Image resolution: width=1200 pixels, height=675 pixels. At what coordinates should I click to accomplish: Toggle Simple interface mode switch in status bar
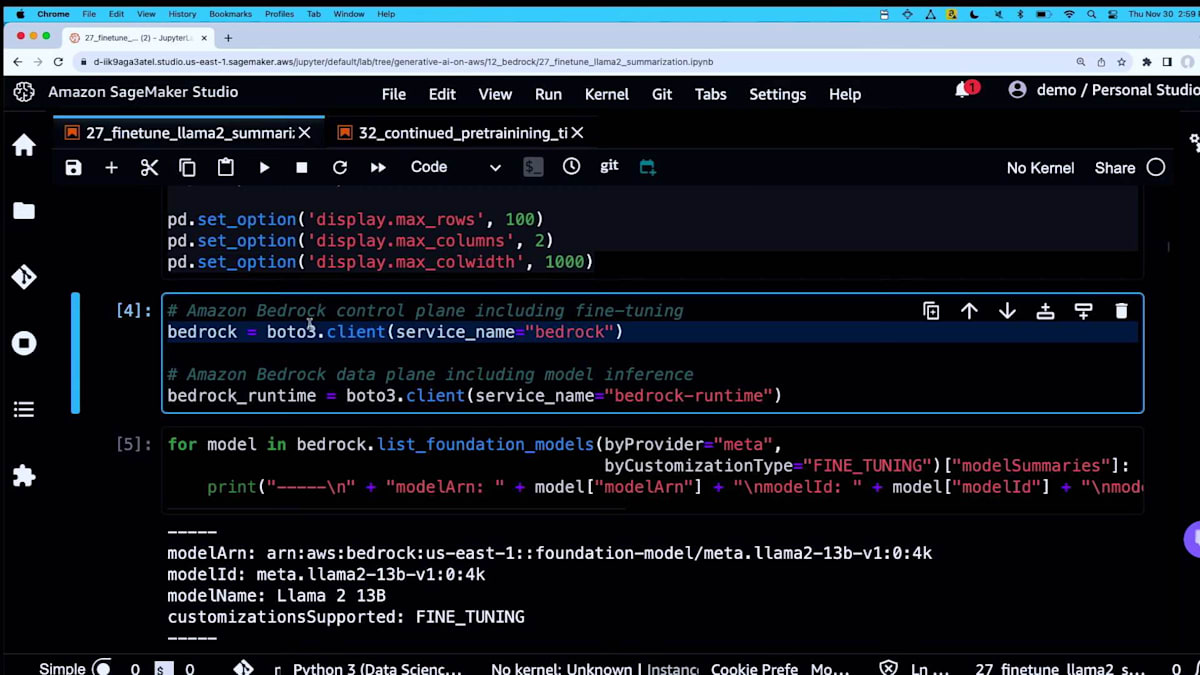[x=102, y=668]
